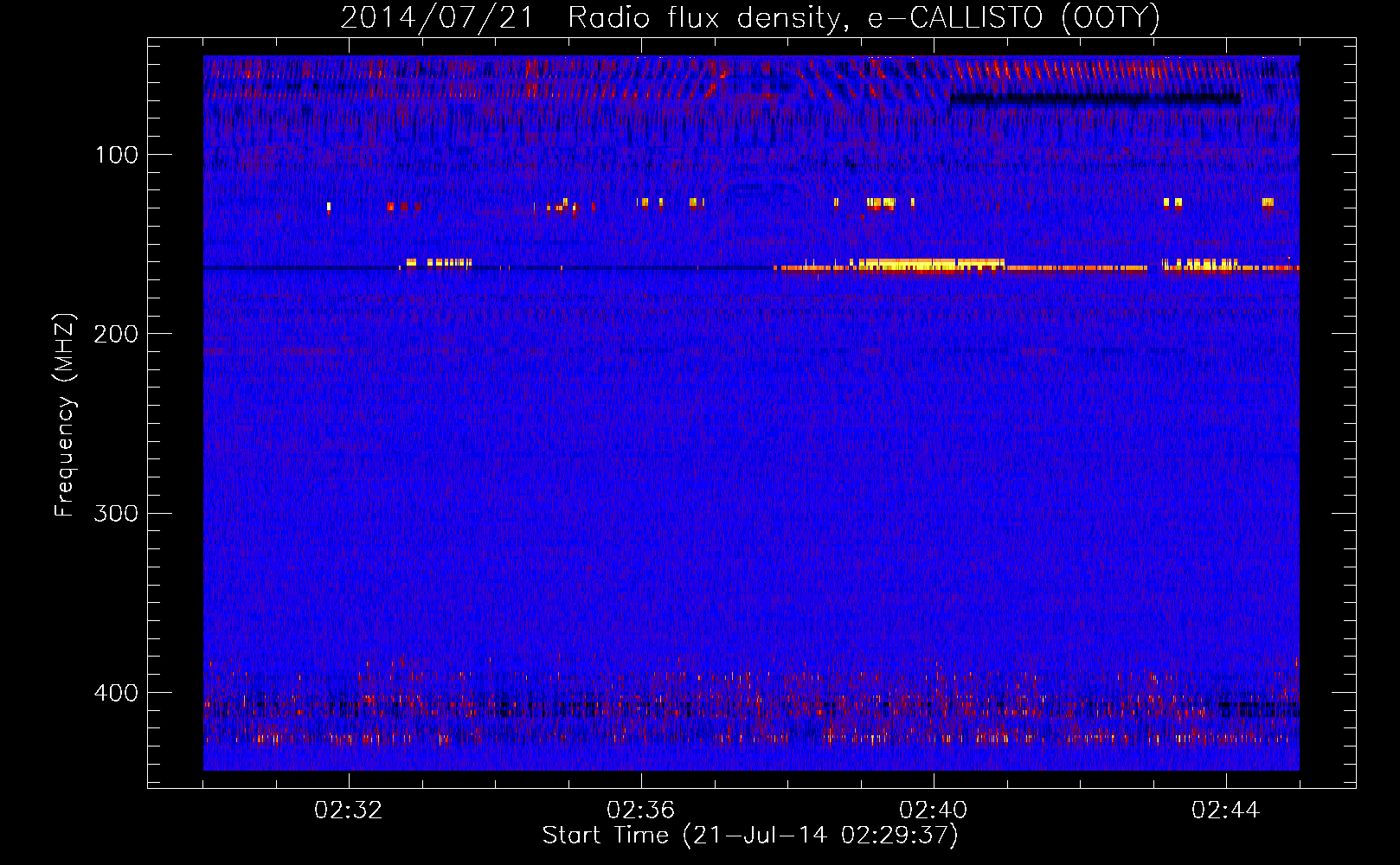Click the time tick label '02:36'
1400x865 pixels.
(x=641, y=811)
